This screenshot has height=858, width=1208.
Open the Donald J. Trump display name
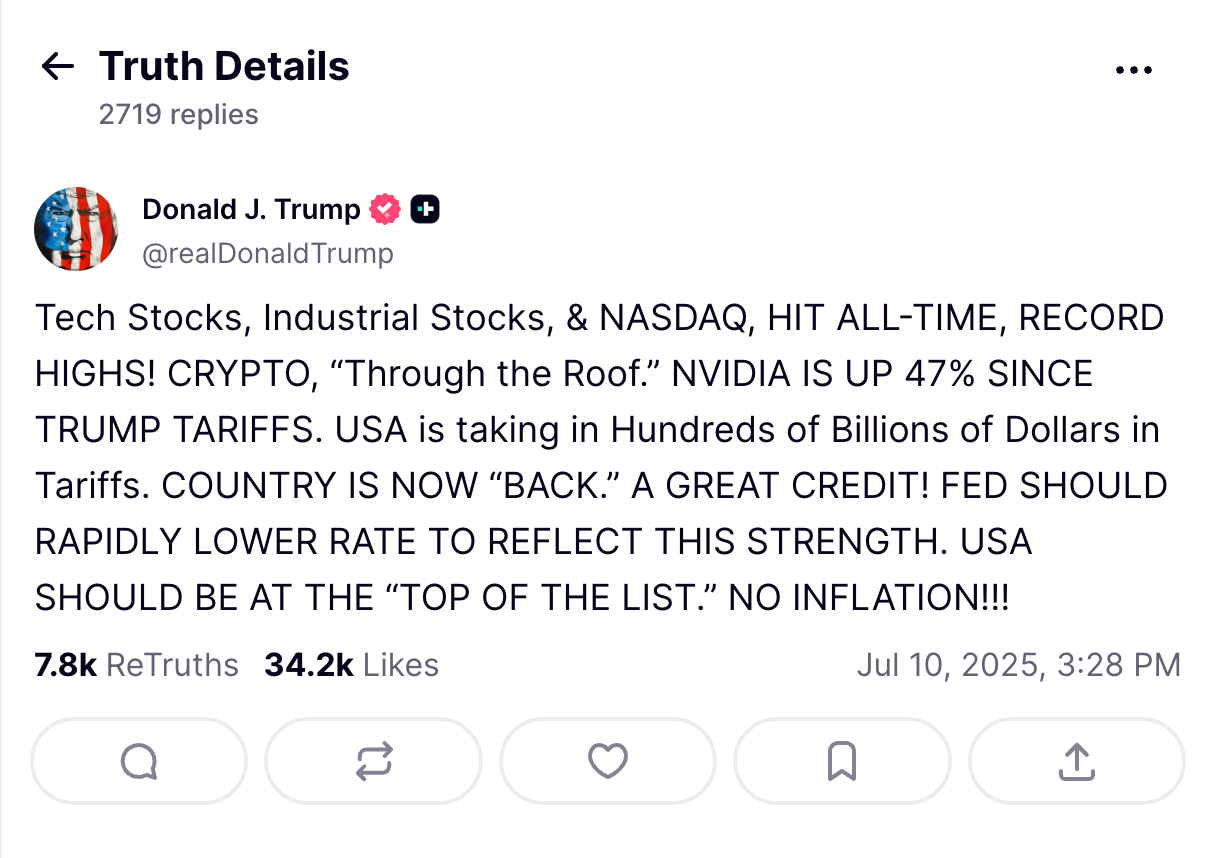[x=251, y=210]
